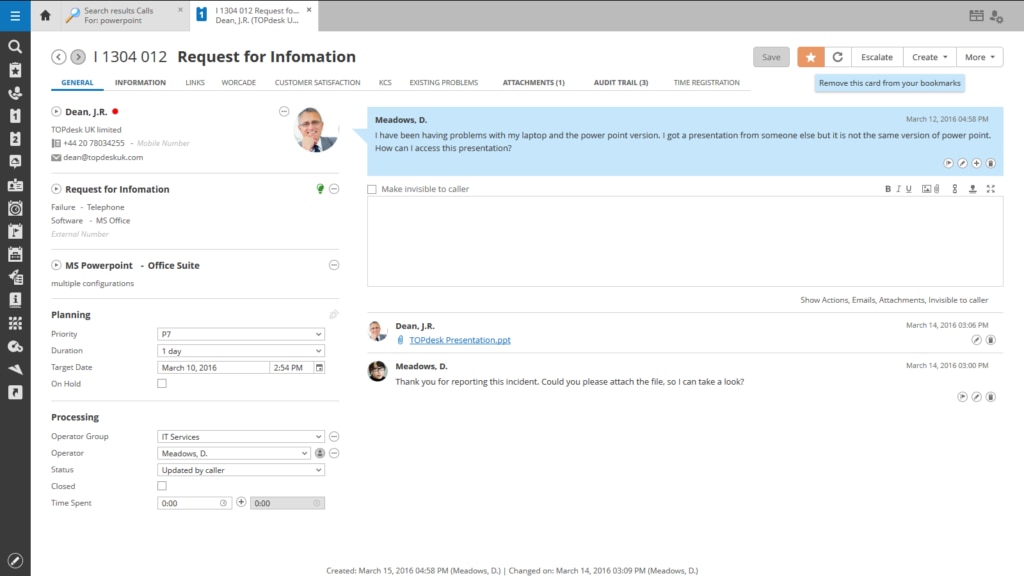Expand Request for Infomation category section
This screenshot has width=1024, height=576.
tap(56, 189)
